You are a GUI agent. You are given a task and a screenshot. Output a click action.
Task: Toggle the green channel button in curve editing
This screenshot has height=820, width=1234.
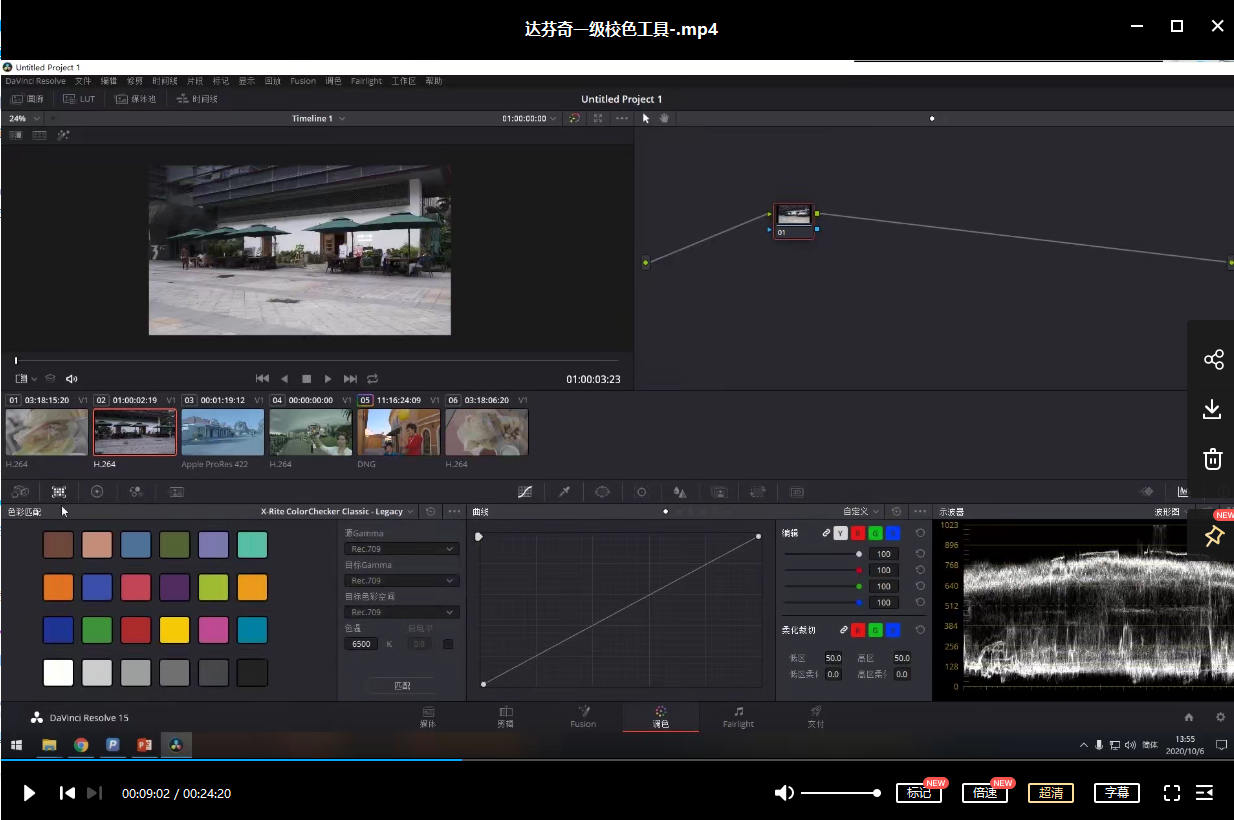click(x=875, y=533)
